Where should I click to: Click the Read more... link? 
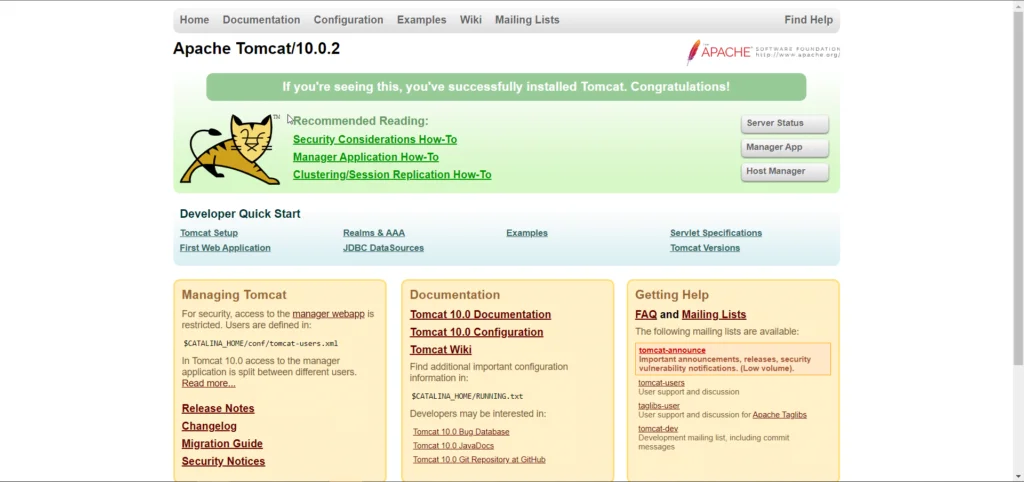tap(208, 383)
